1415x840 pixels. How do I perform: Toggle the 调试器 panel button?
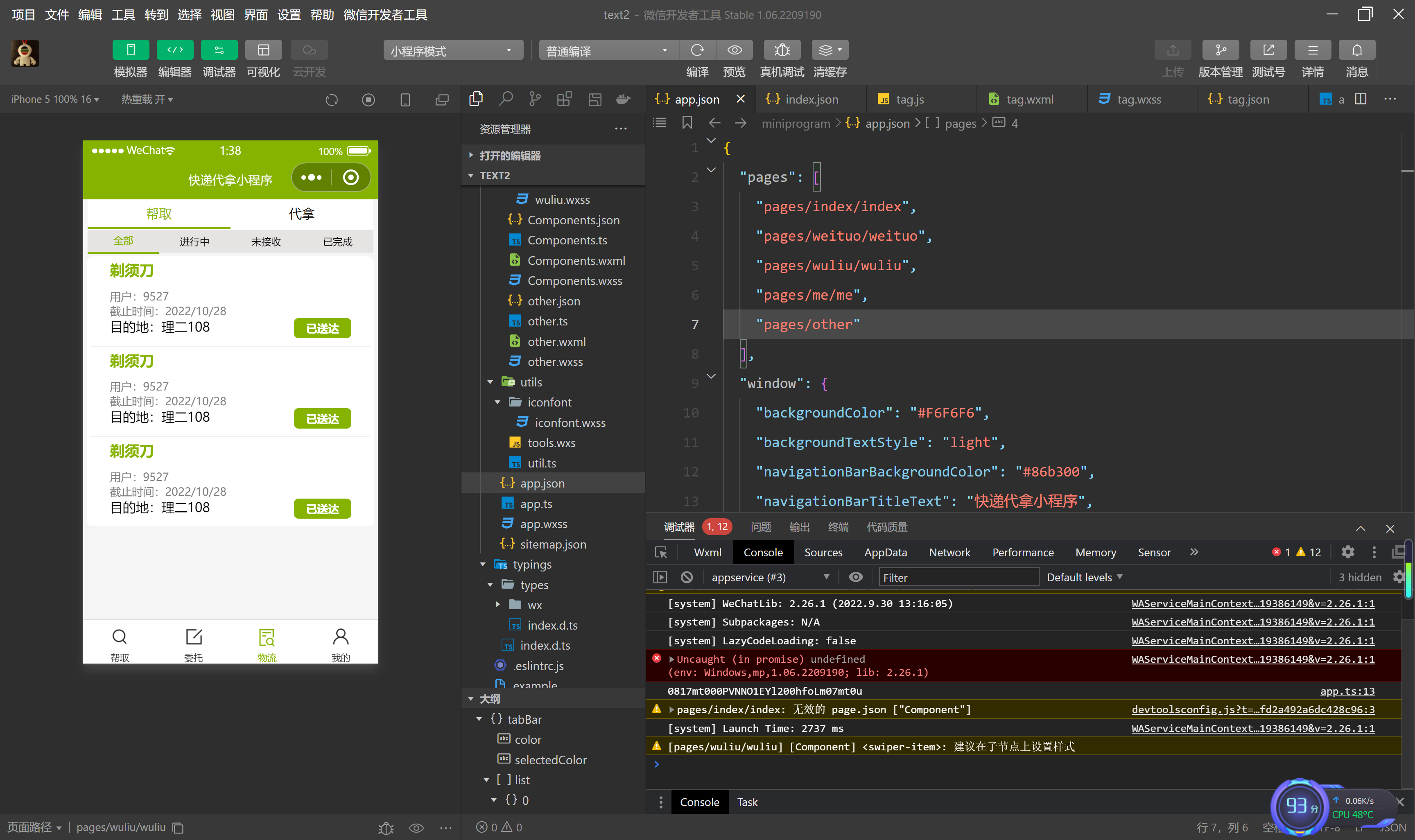[219, 50]
